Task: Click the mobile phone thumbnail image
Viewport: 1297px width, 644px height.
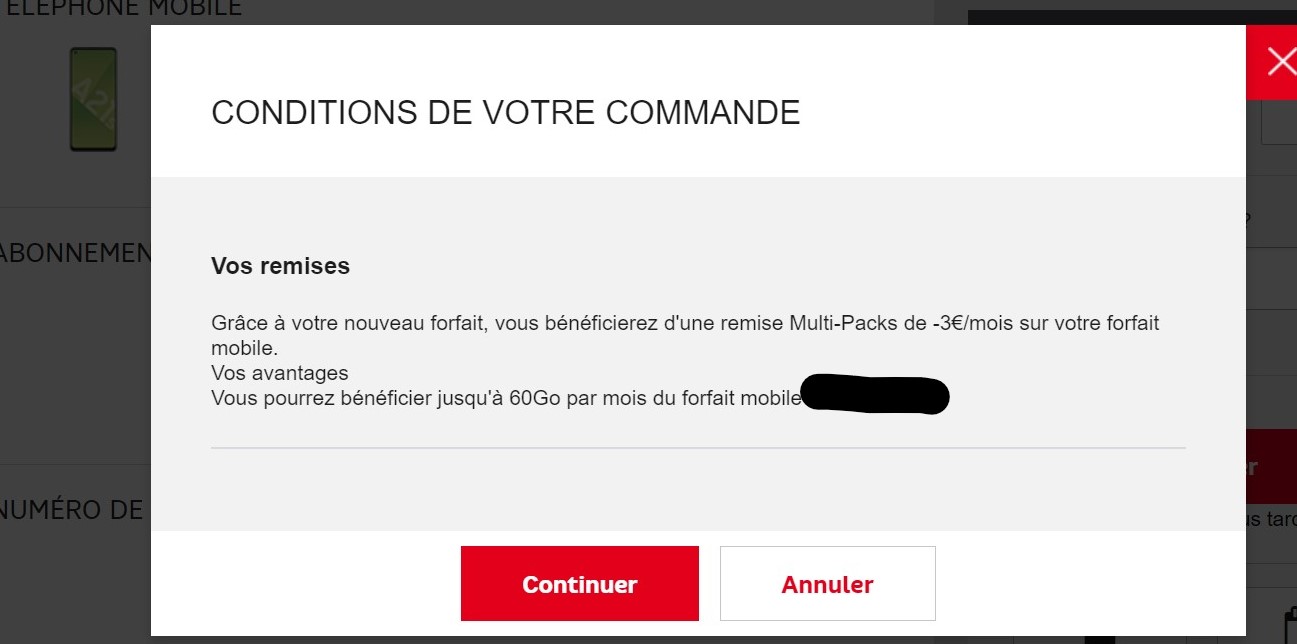Action: click(x=93, y=99)
